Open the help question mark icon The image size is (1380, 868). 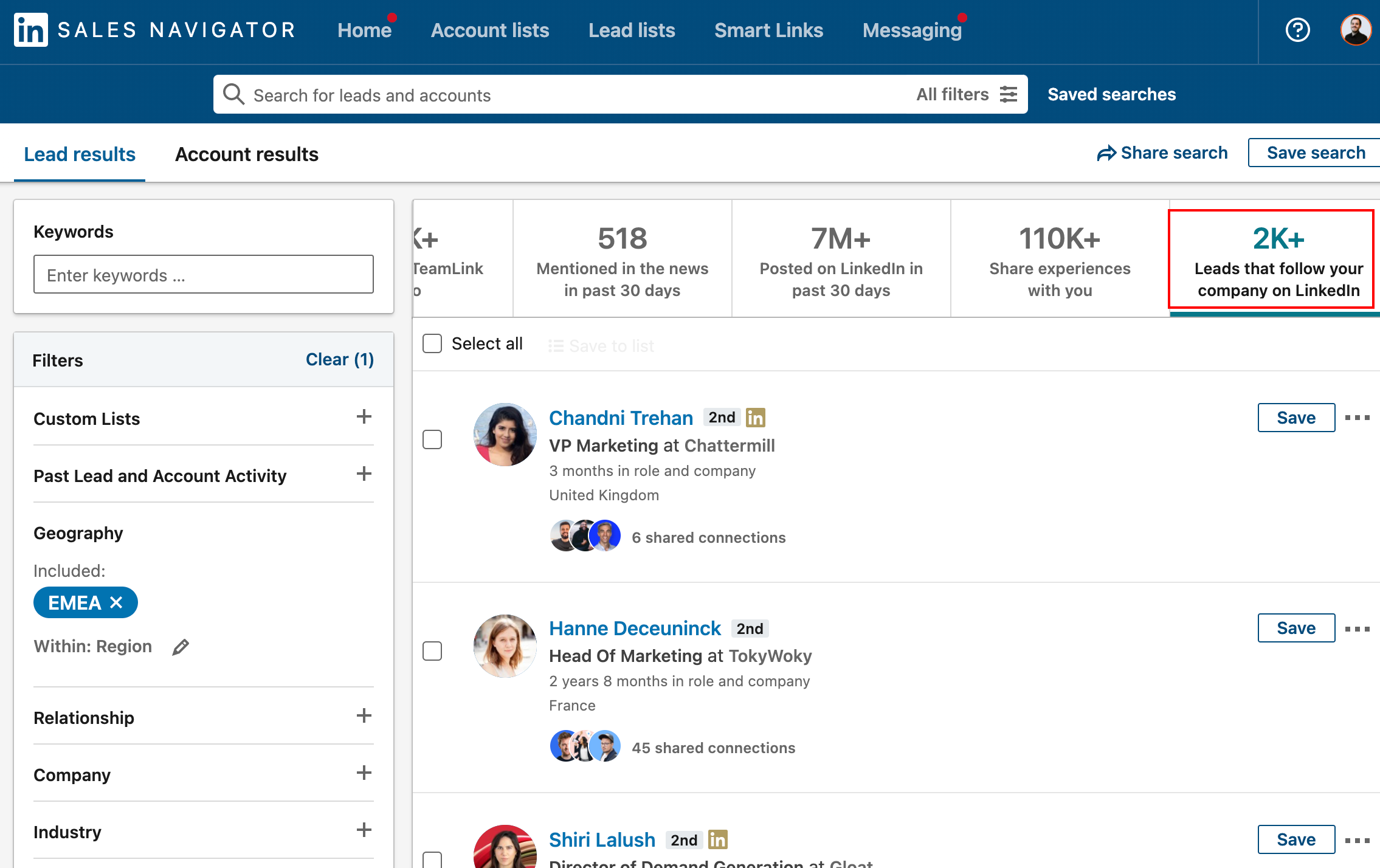pyautogui.click(x=1297, y=30)
